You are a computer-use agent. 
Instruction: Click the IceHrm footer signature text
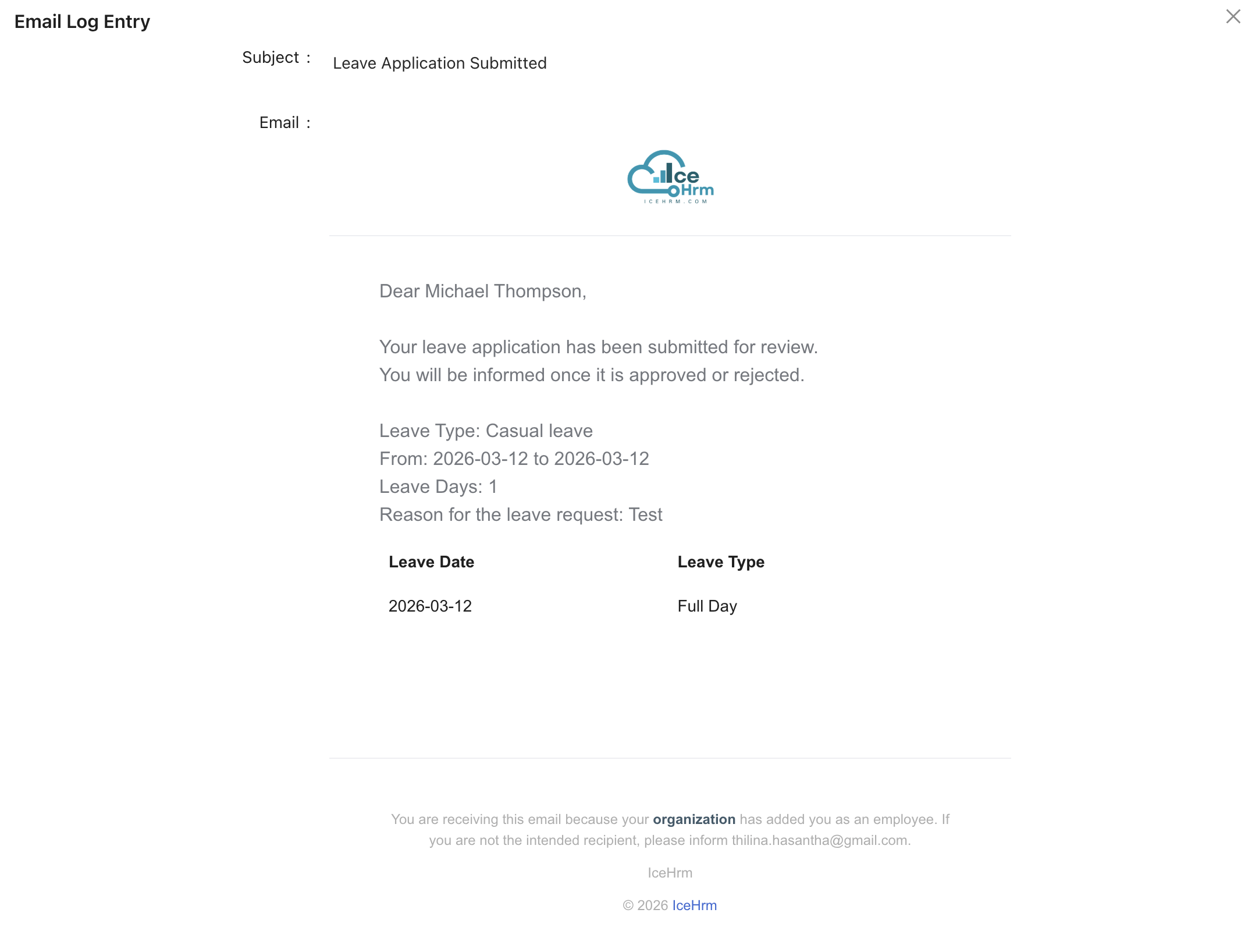pyautogui.click(x=670, y=873)
